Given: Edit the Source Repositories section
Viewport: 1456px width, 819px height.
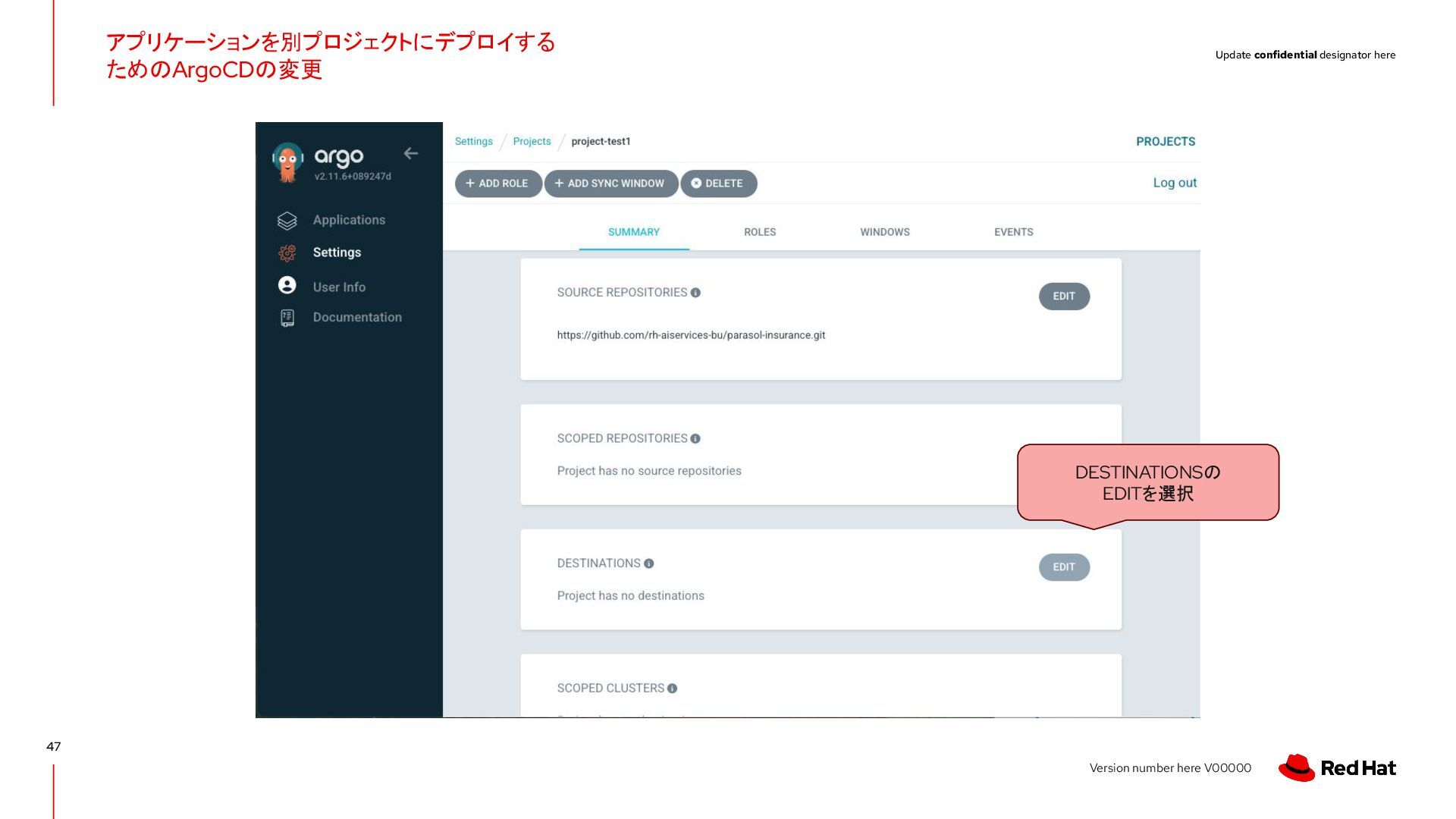Looking at the screenshot, I should click(1064, 297).
